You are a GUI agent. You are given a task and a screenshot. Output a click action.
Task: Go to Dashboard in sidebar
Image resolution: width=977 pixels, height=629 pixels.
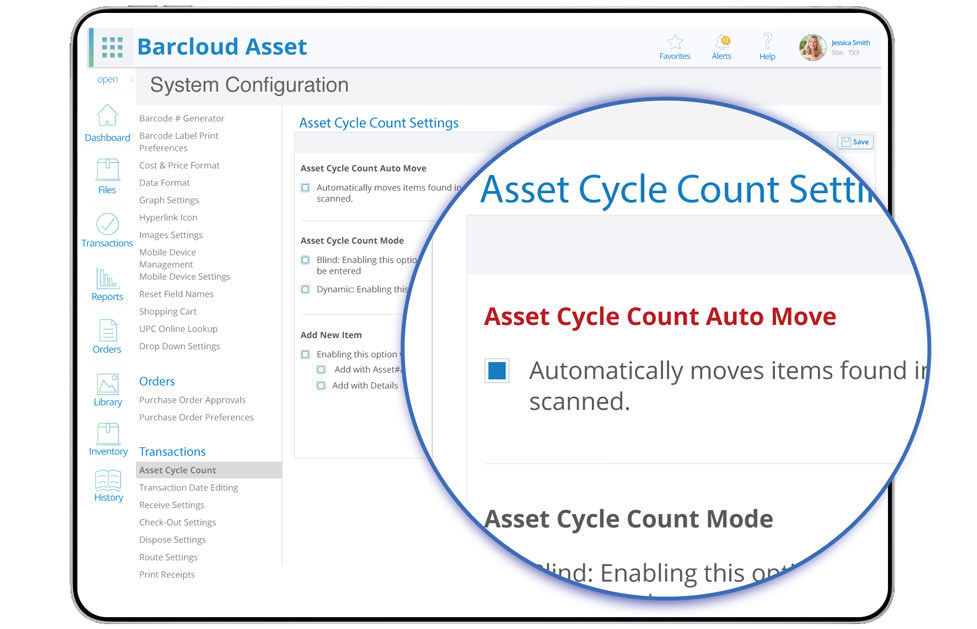pyautogui.click(x=107, y=123)
